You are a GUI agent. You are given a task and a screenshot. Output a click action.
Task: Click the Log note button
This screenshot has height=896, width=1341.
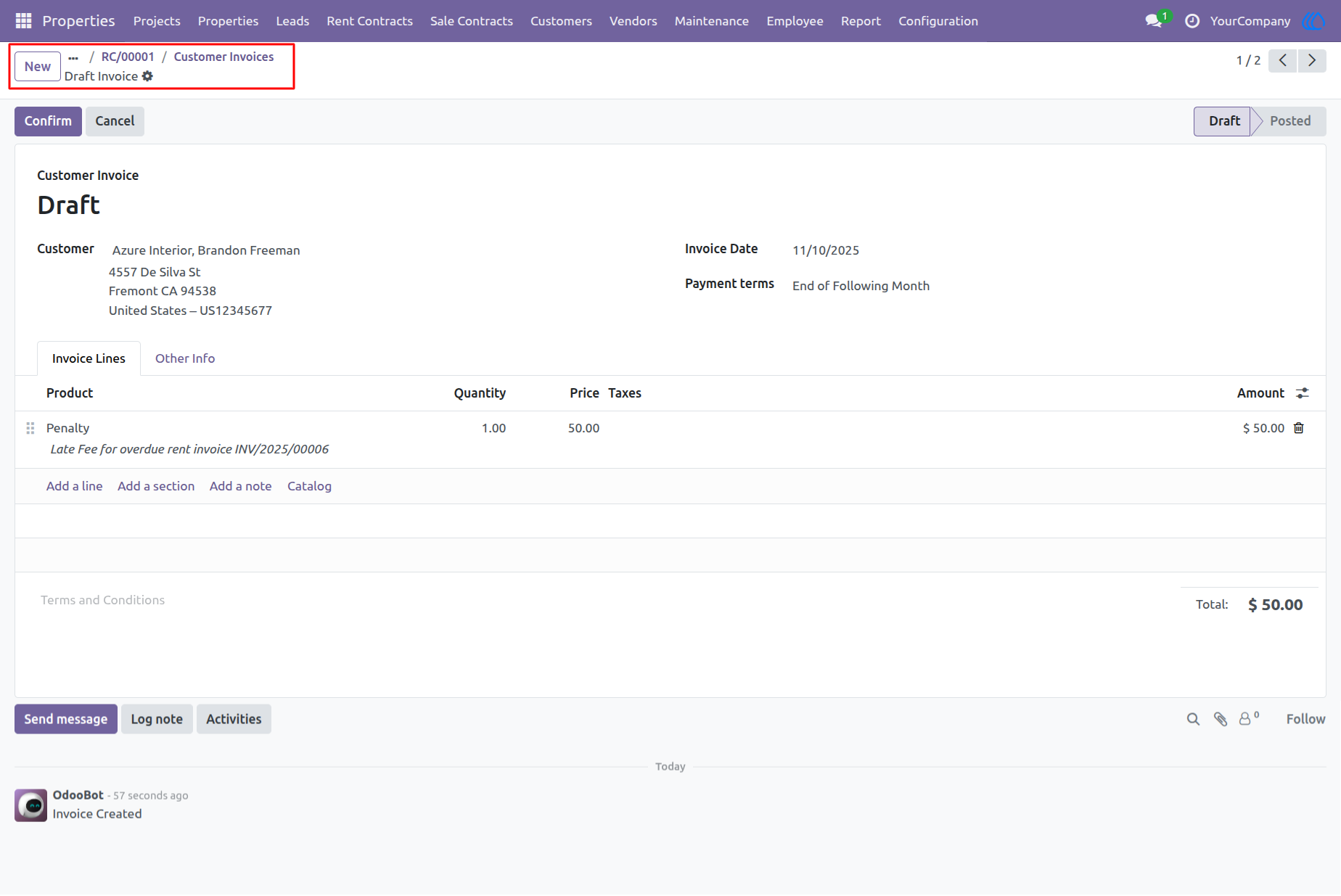pyautogui.click(x=157, y=719)
